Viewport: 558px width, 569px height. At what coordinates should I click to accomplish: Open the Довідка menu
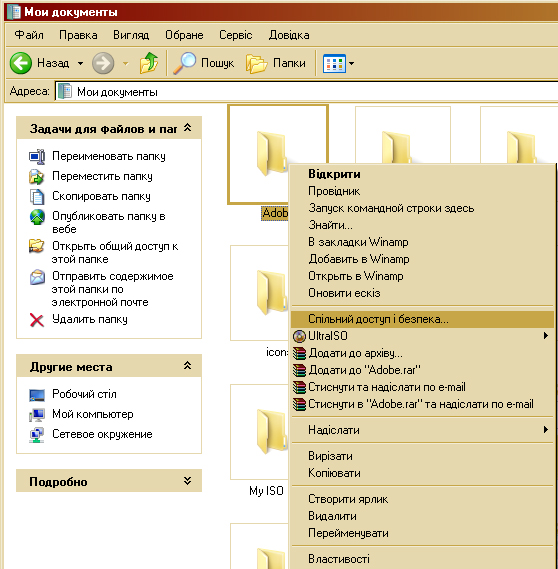[289, 35]
